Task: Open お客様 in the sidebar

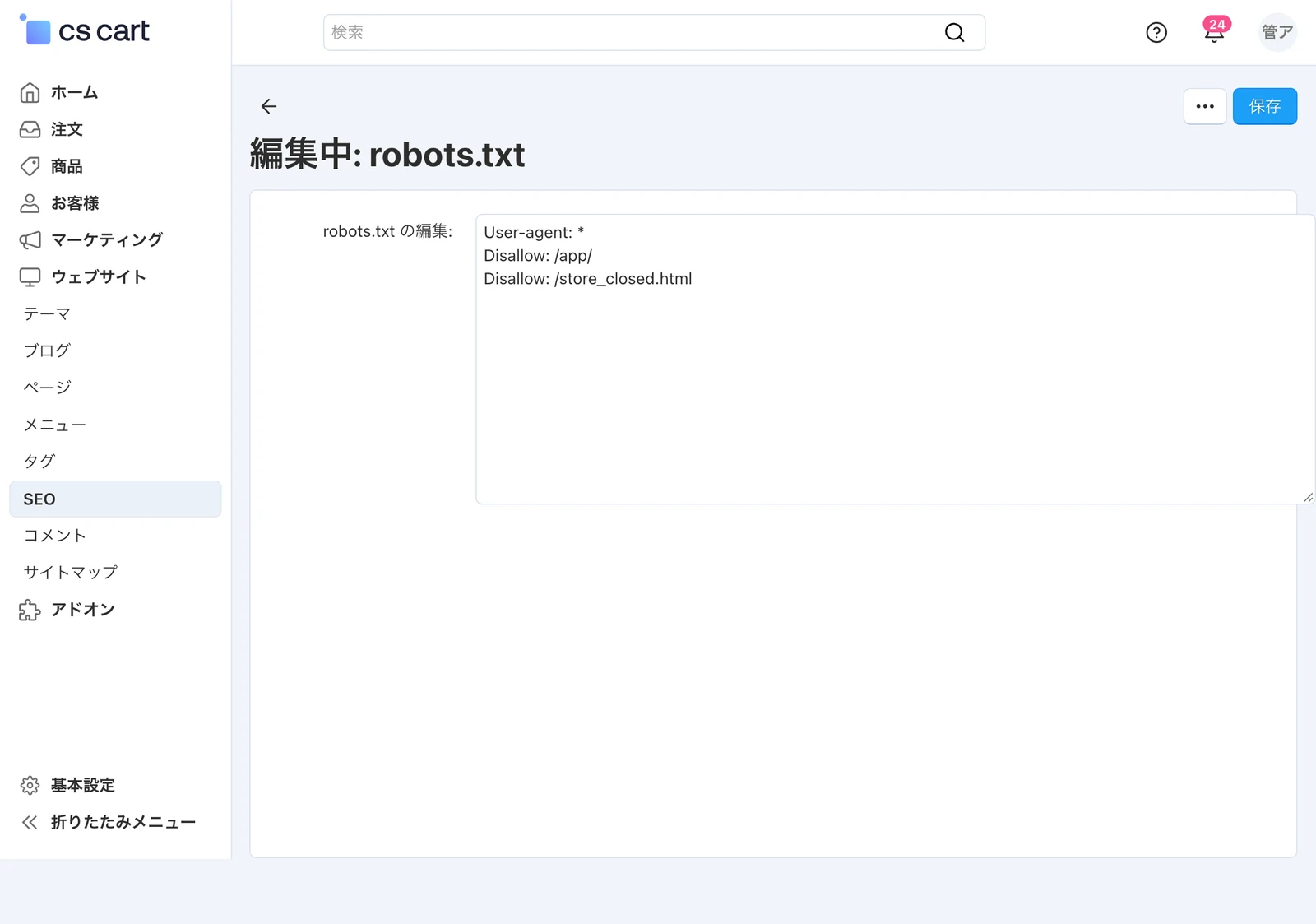Action: pos(75,203)
